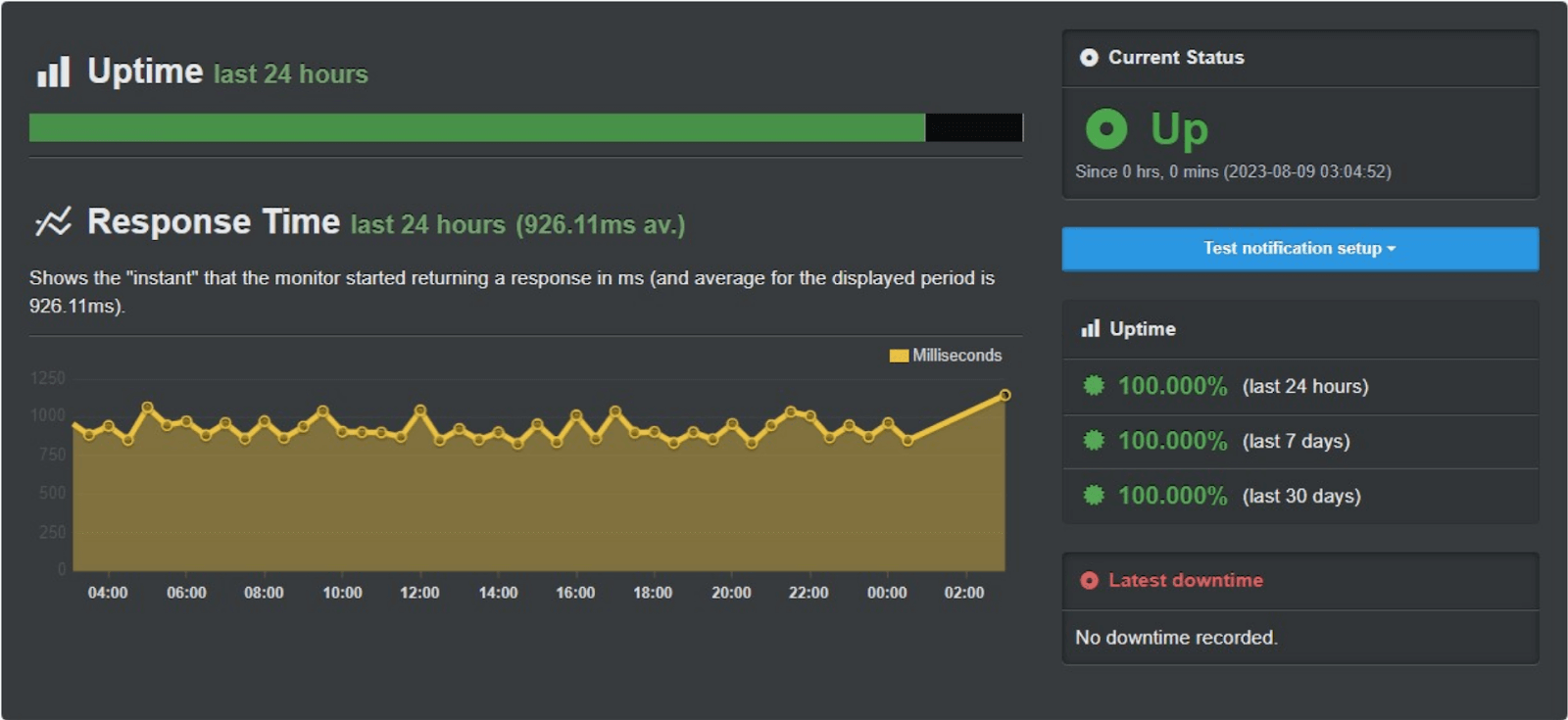This screenshot has height=720, width=1568.
Task: Toggle the Milliseconds legend swatch
Action: pos(899,356)
